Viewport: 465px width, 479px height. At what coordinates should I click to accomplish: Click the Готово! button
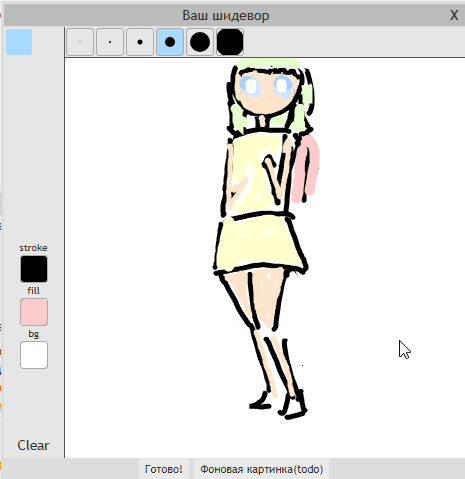pos(164,469)
